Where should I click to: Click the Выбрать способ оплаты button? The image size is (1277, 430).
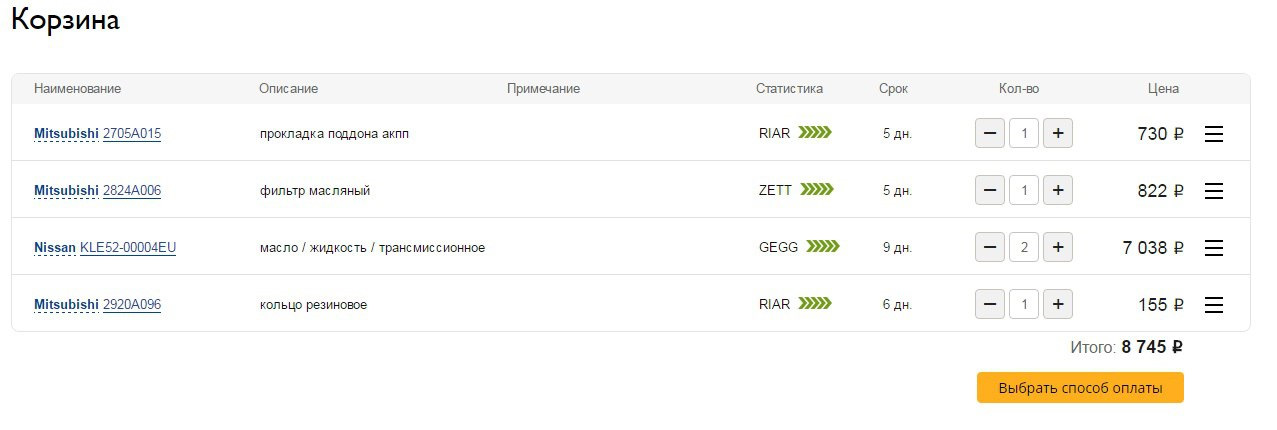(x=1080, y=388)
